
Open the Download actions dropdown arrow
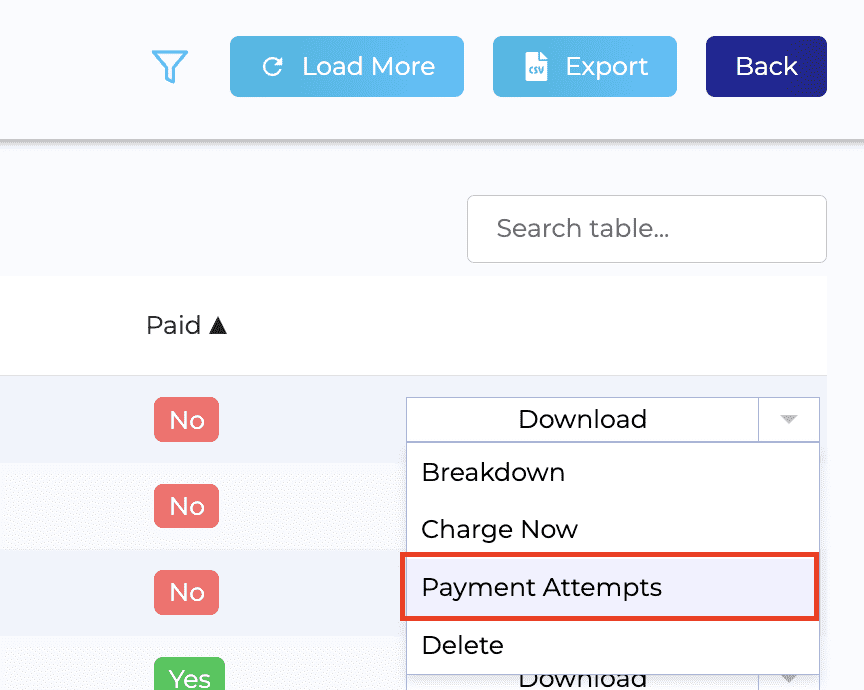click(789, 419)
